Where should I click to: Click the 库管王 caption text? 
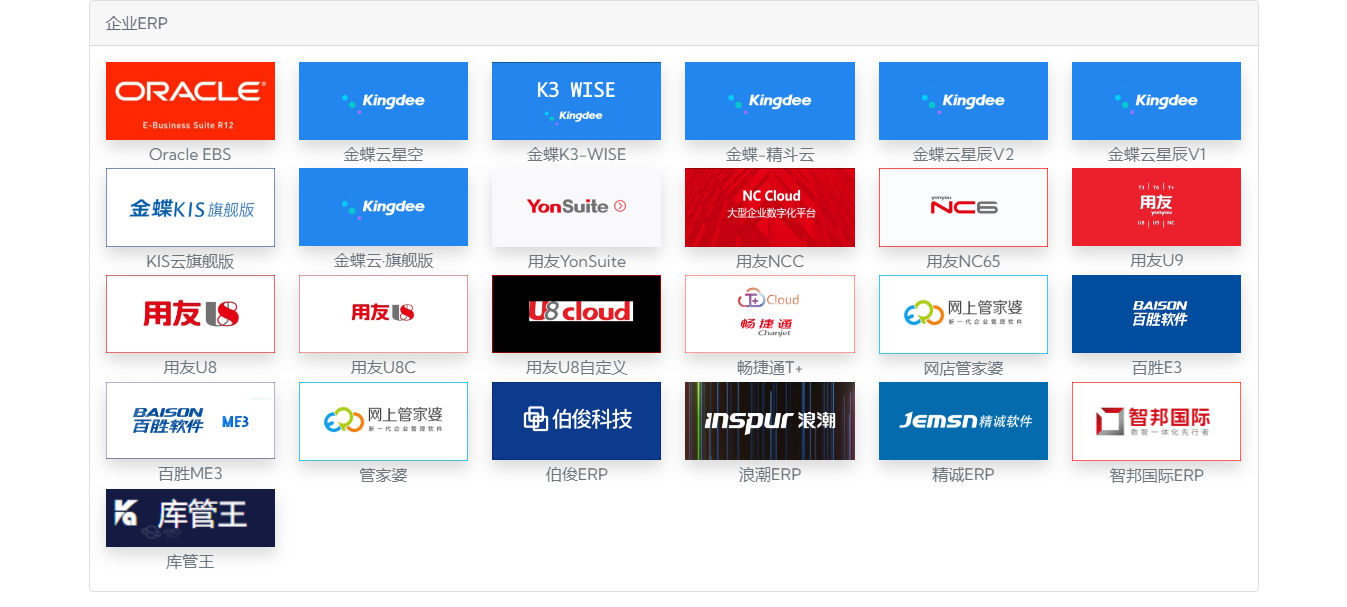(190, 562)
